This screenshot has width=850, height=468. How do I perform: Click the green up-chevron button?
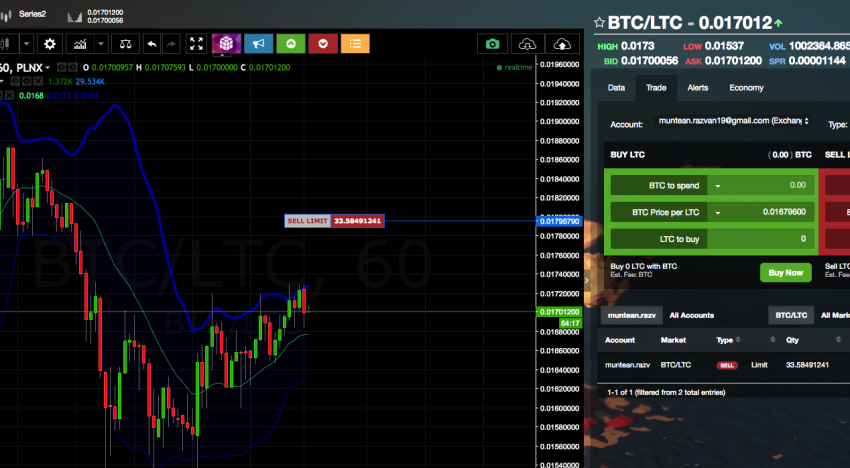pos(291,43)
